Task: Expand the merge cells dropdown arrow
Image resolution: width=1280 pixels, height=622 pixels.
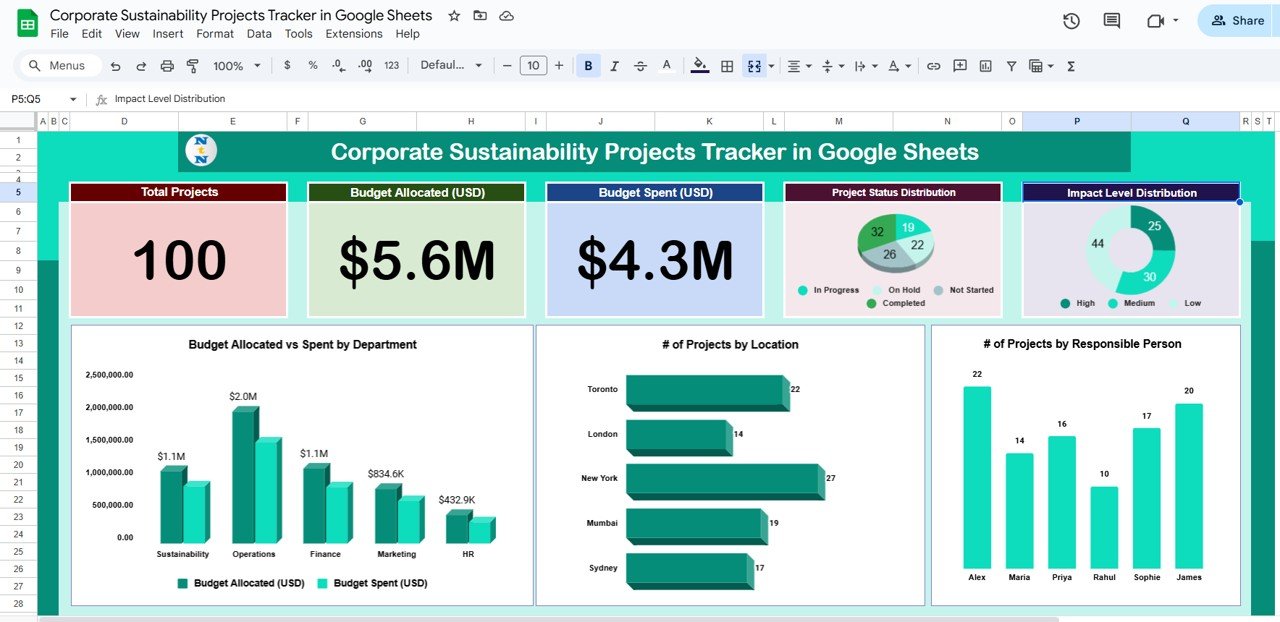Action: [x=771, y=65]
